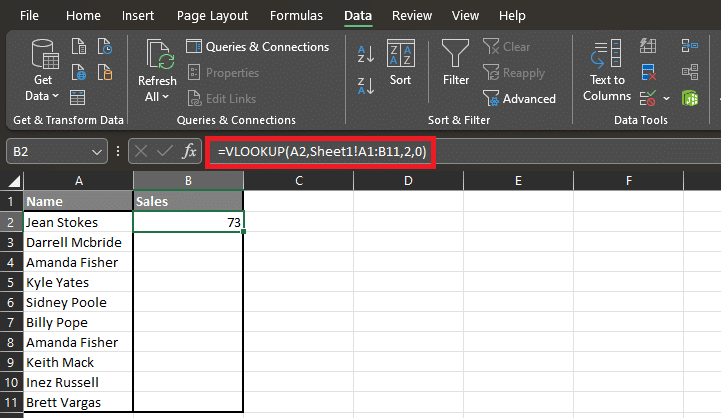The width and height of the screenshot is (721, 418).
Task: Click the greyed-out Edit Links button
Action: click(x=222, y=98)
